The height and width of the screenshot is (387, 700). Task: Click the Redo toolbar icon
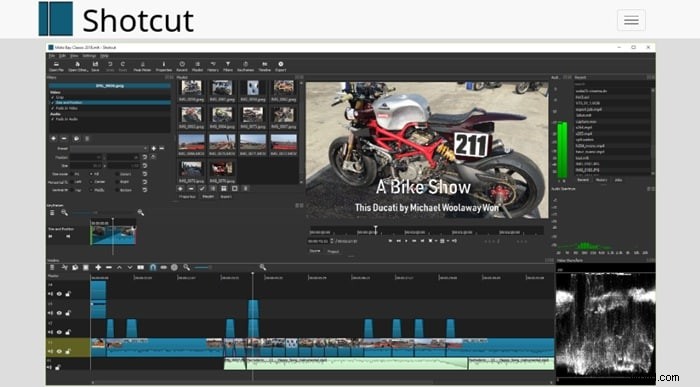pos(123,67)
